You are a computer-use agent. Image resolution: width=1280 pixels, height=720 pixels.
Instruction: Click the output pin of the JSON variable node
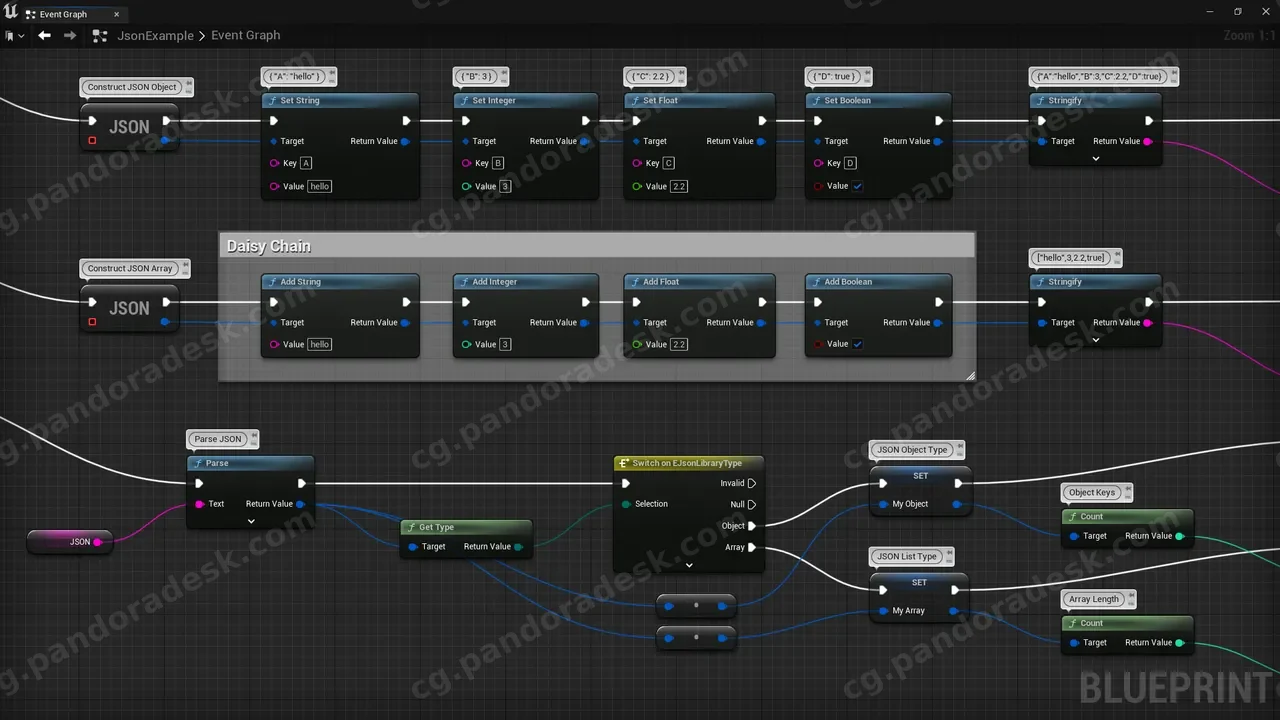[x=100, y=542]
